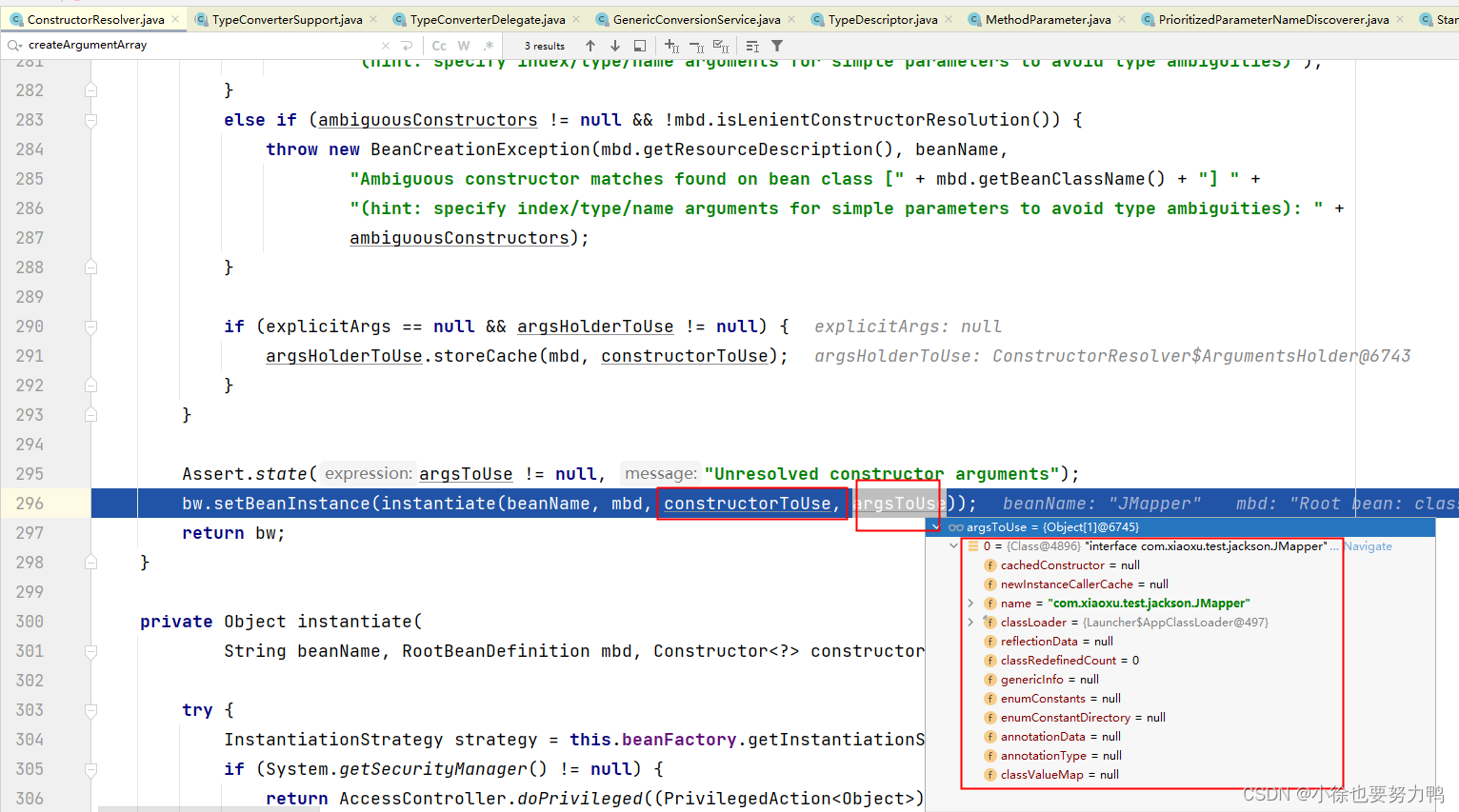The image size is (1459, 812).
Task: Click ambiguousConstructors on line 283
Action: point(428,120)
